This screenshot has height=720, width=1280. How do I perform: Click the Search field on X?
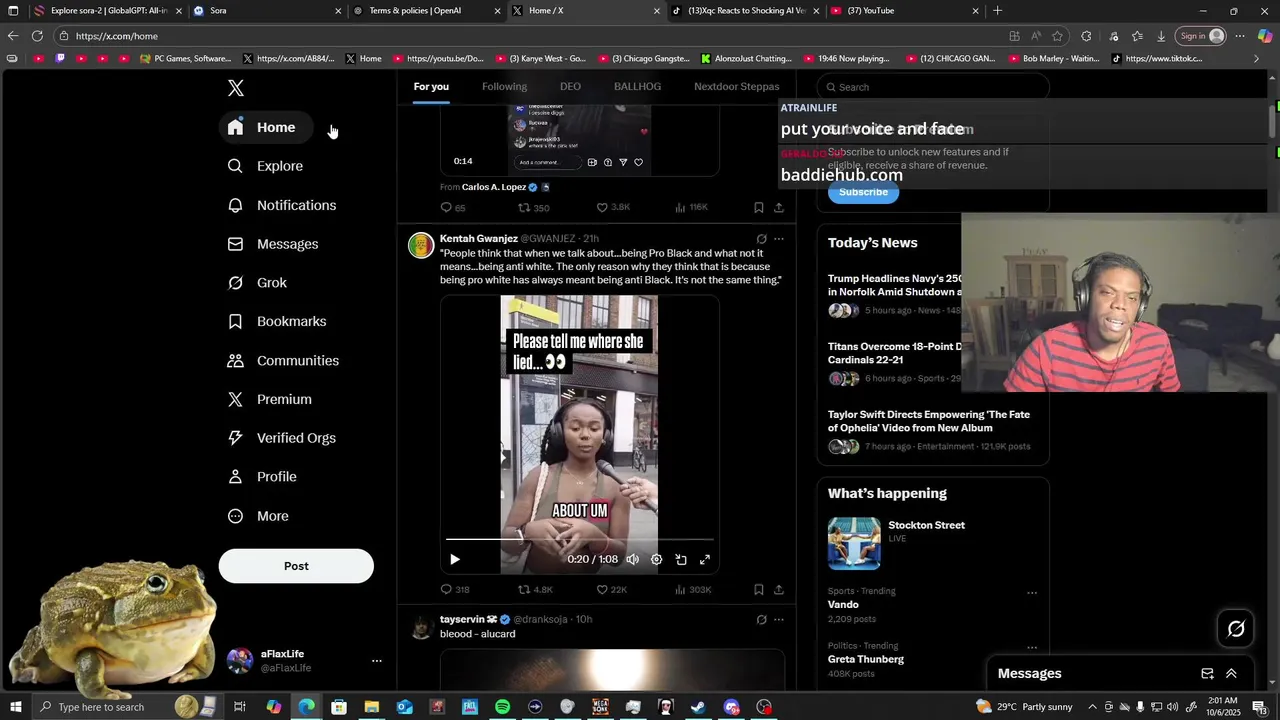pyautogui.click(x=933, y=87)
